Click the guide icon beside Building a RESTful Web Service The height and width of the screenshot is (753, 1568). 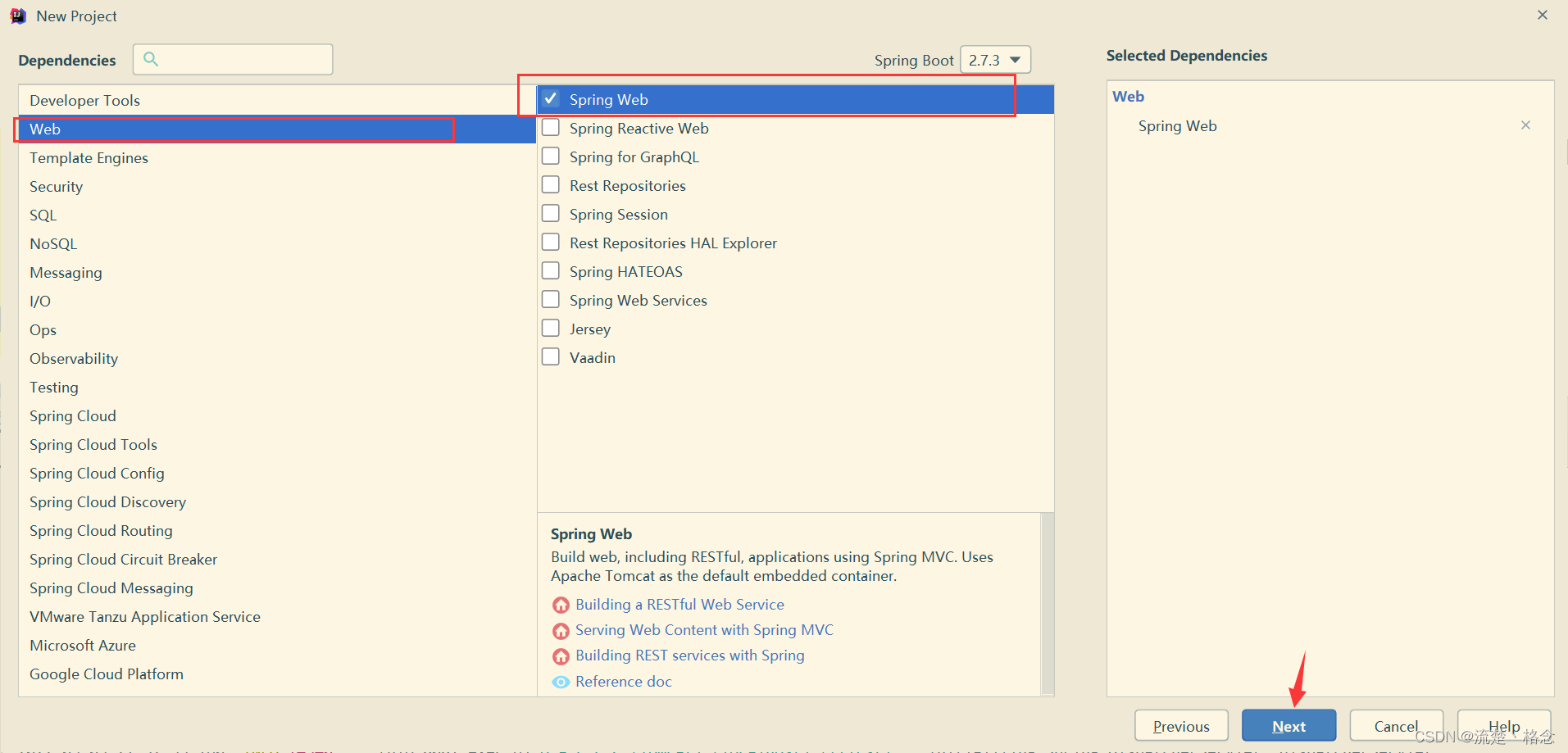click(561, 605)
